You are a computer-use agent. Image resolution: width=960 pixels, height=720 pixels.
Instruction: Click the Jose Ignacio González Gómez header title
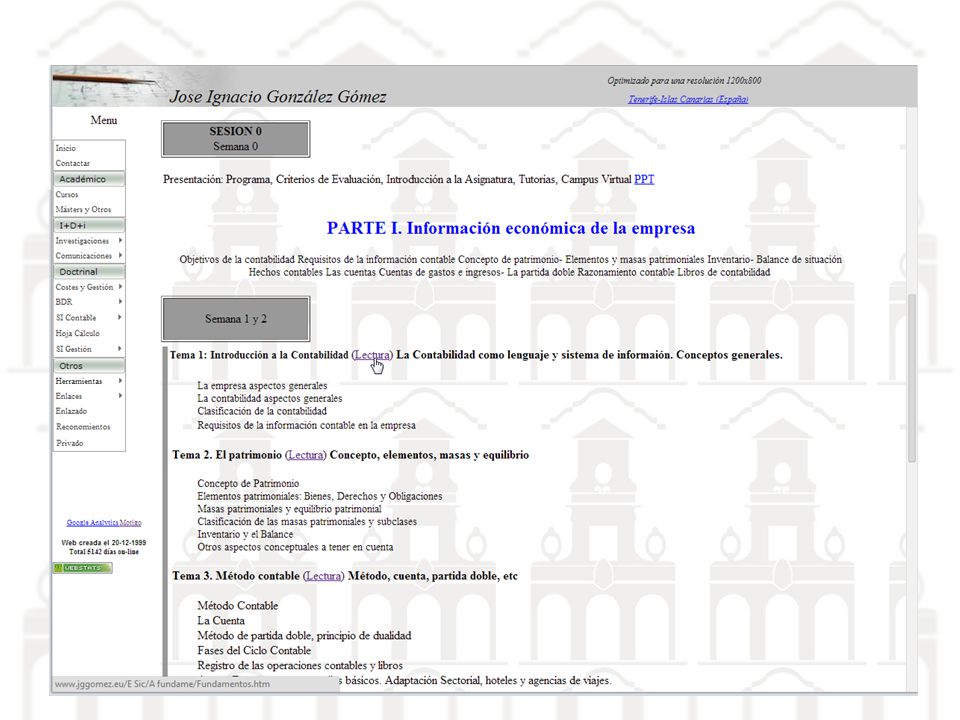pyautogui.click(x=278, y=97)
